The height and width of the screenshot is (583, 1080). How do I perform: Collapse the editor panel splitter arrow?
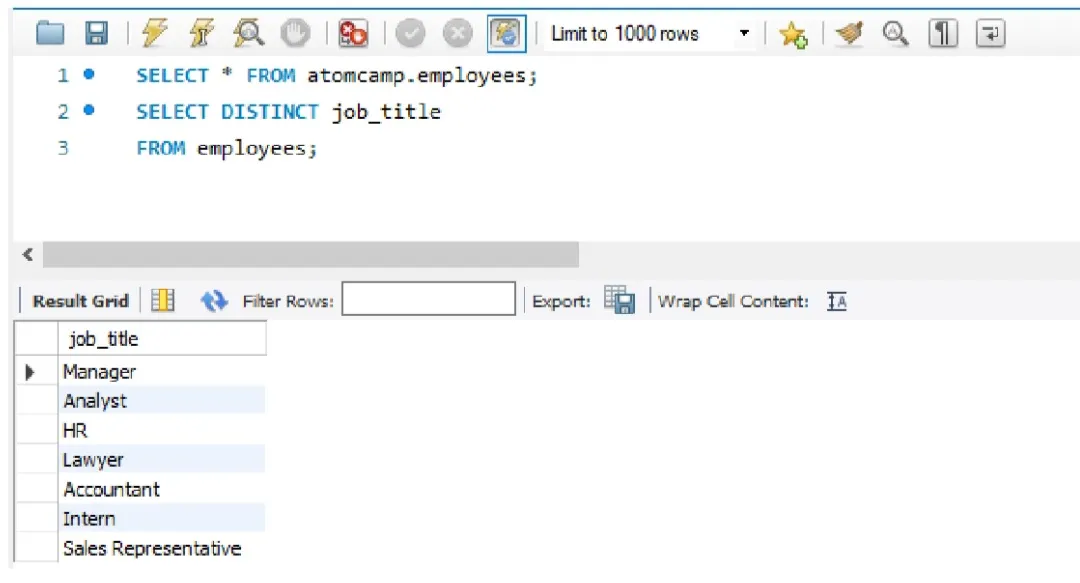click(x=29, y=254)
